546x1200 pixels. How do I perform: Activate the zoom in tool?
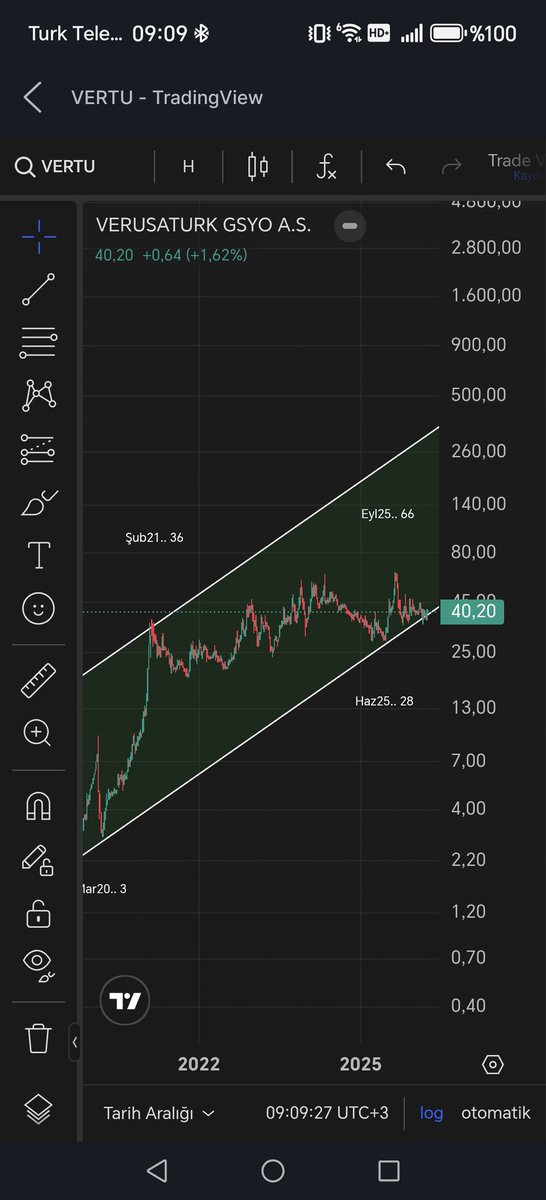(x=39, y=733)
